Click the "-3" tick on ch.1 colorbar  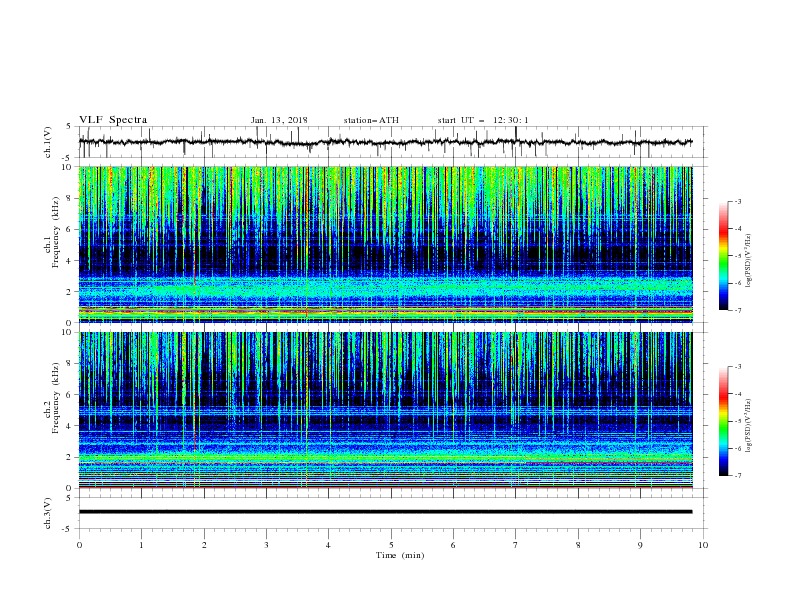point(737,201)
